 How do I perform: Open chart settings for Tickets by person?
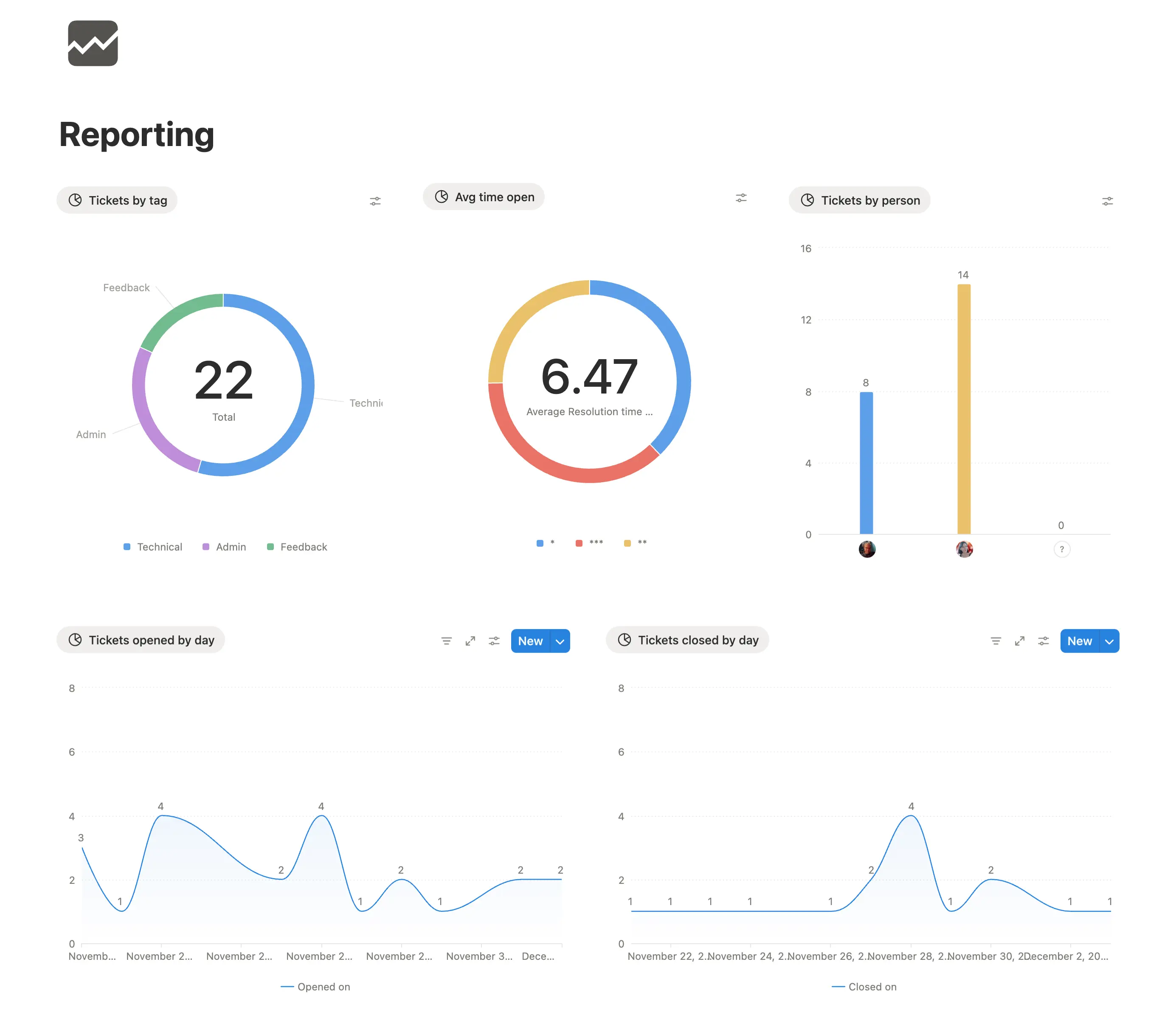1107,200
